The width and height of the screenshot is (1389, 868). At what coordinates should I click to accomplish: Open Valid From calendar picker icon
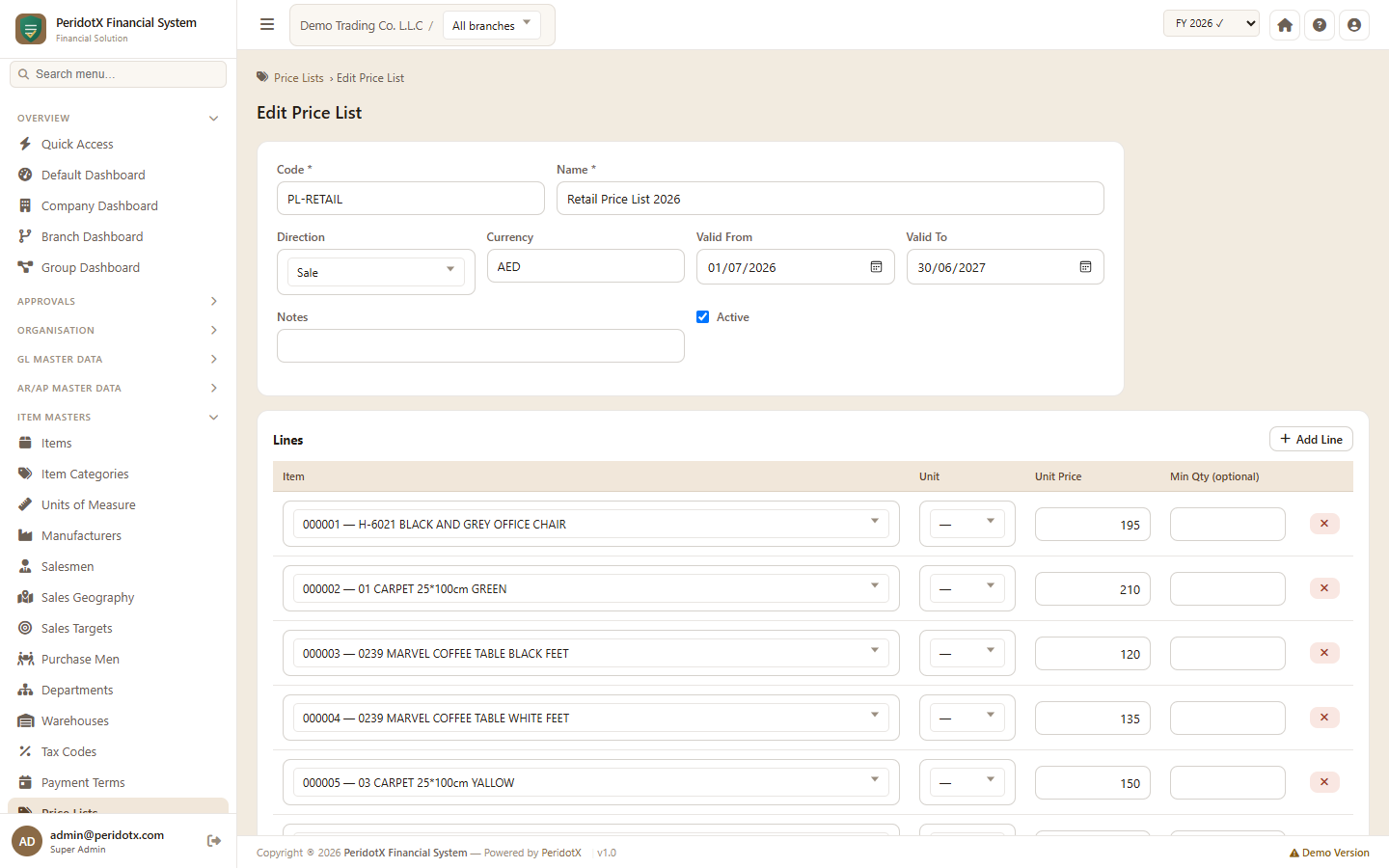876,267
